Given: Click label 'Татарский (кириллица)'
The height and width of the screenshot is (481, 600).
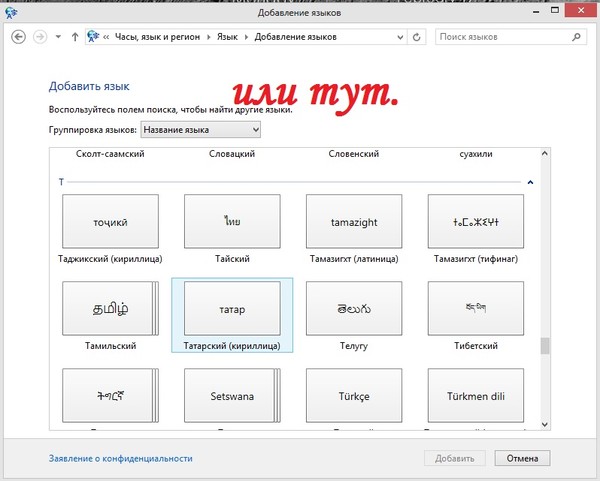Looking at the screenshot, I should [x=232, y=346].
